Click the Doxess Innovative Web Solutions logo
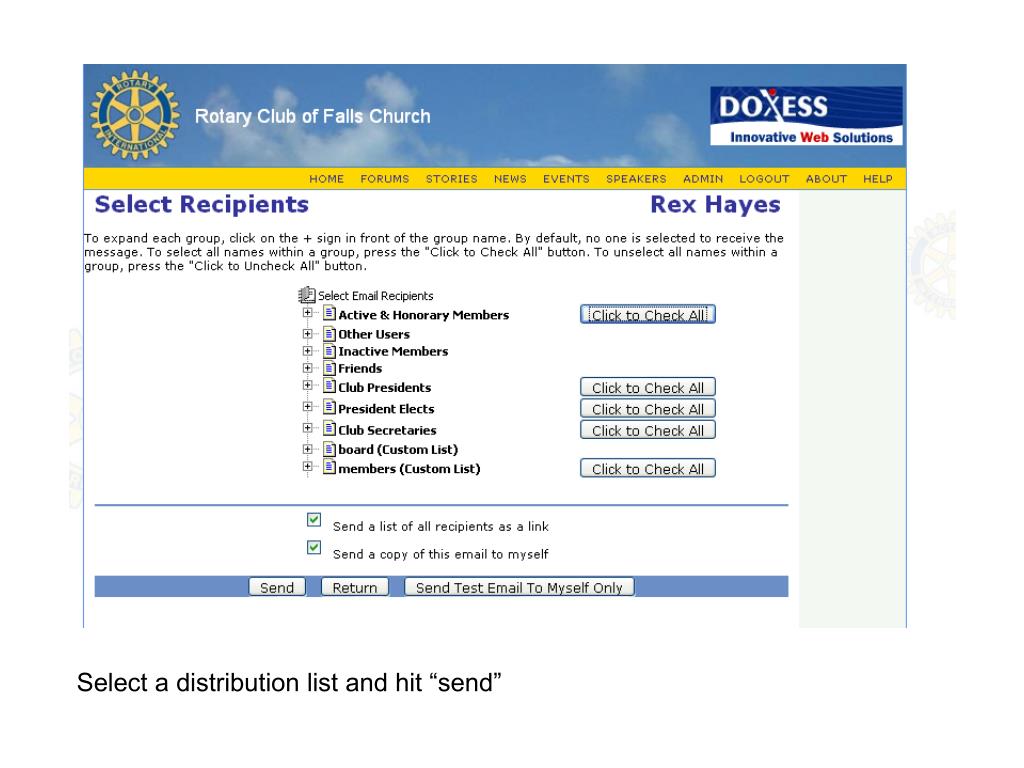Viewport: 1024px width, 768px height. click(807, 116)
